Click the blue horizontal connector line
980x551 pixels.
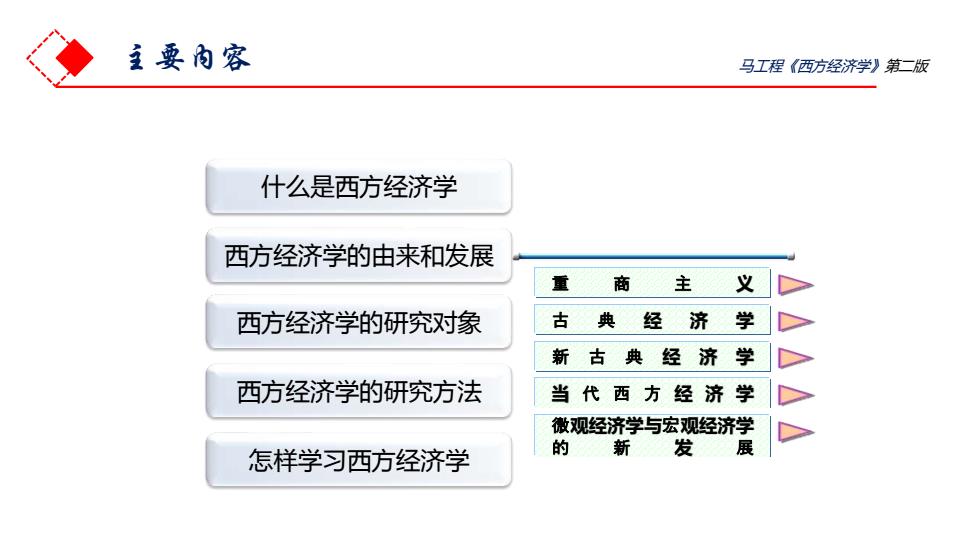pos(654,256)
